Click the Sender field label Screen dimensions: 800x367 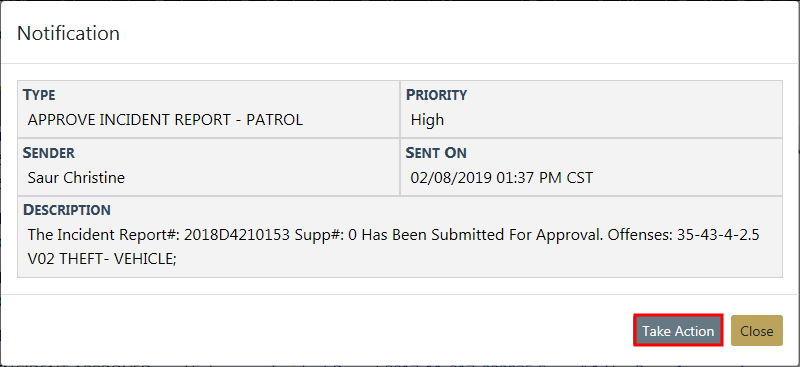pos(49,153)
